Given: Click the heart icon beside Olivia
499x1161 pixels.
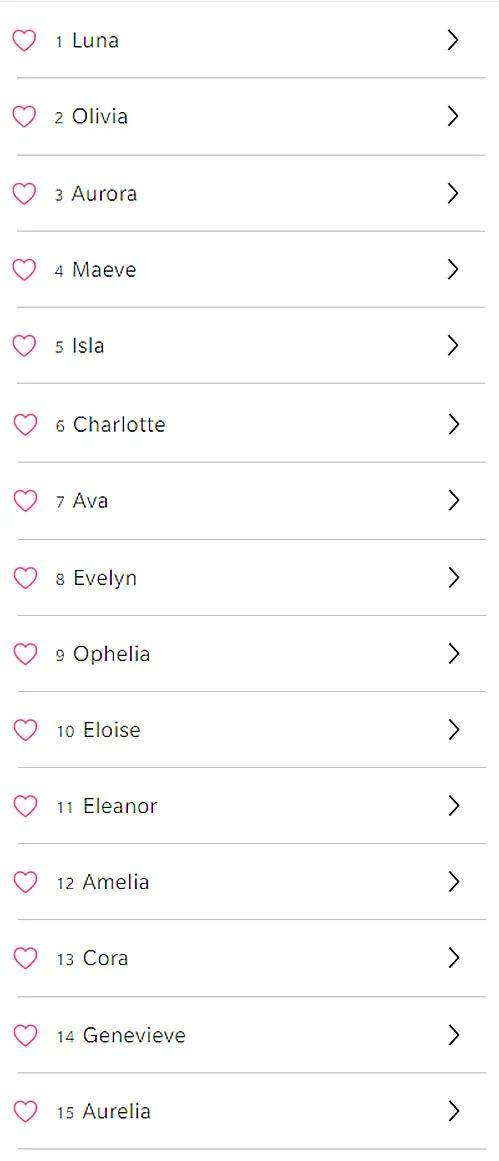Looking at the screenshot, I should click(24, 116).
